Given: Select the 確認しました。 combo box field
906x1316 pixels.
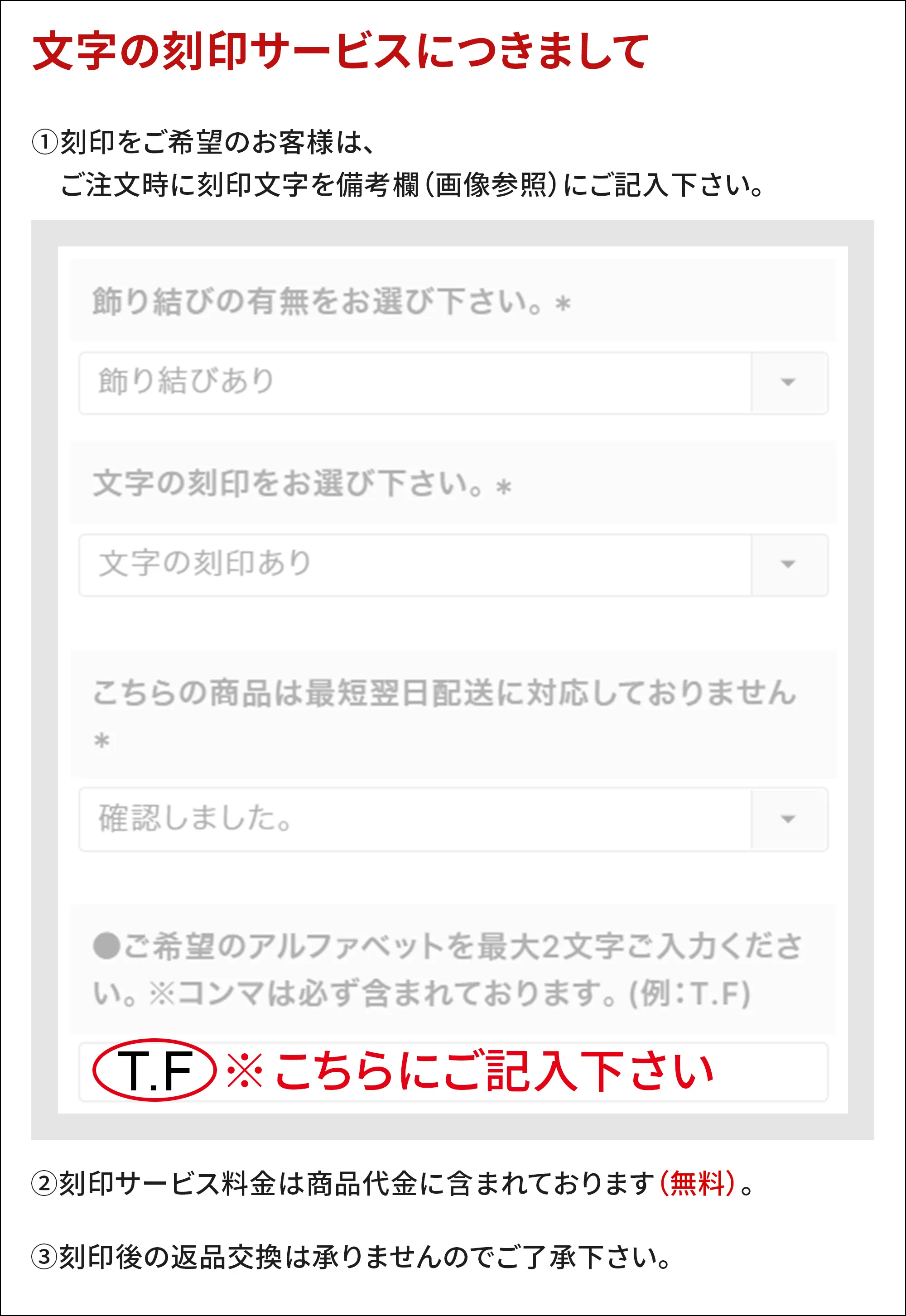Looking at the screenshot, I should tap(453, 819).
